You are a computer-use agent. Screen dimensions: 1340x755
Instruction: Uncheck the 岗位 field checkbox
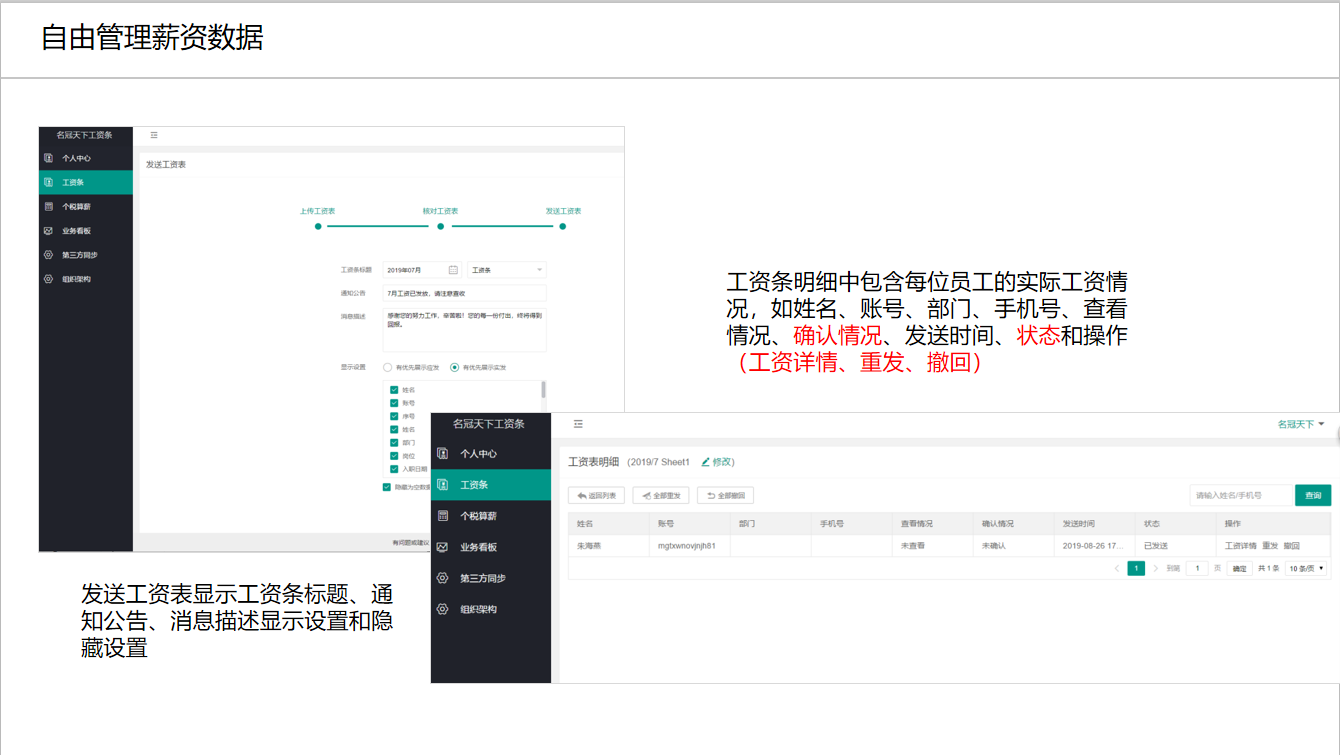click(394, 455)
